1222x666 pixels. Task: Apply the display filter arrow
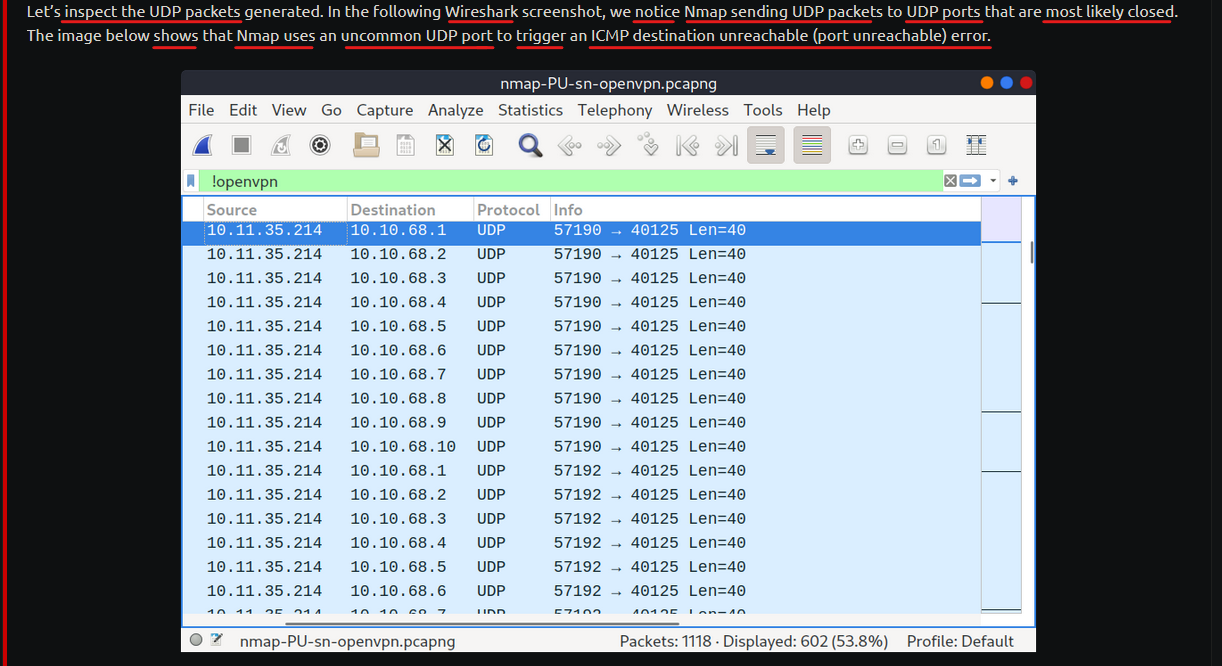pyautogui.click(x=968, y=181)
